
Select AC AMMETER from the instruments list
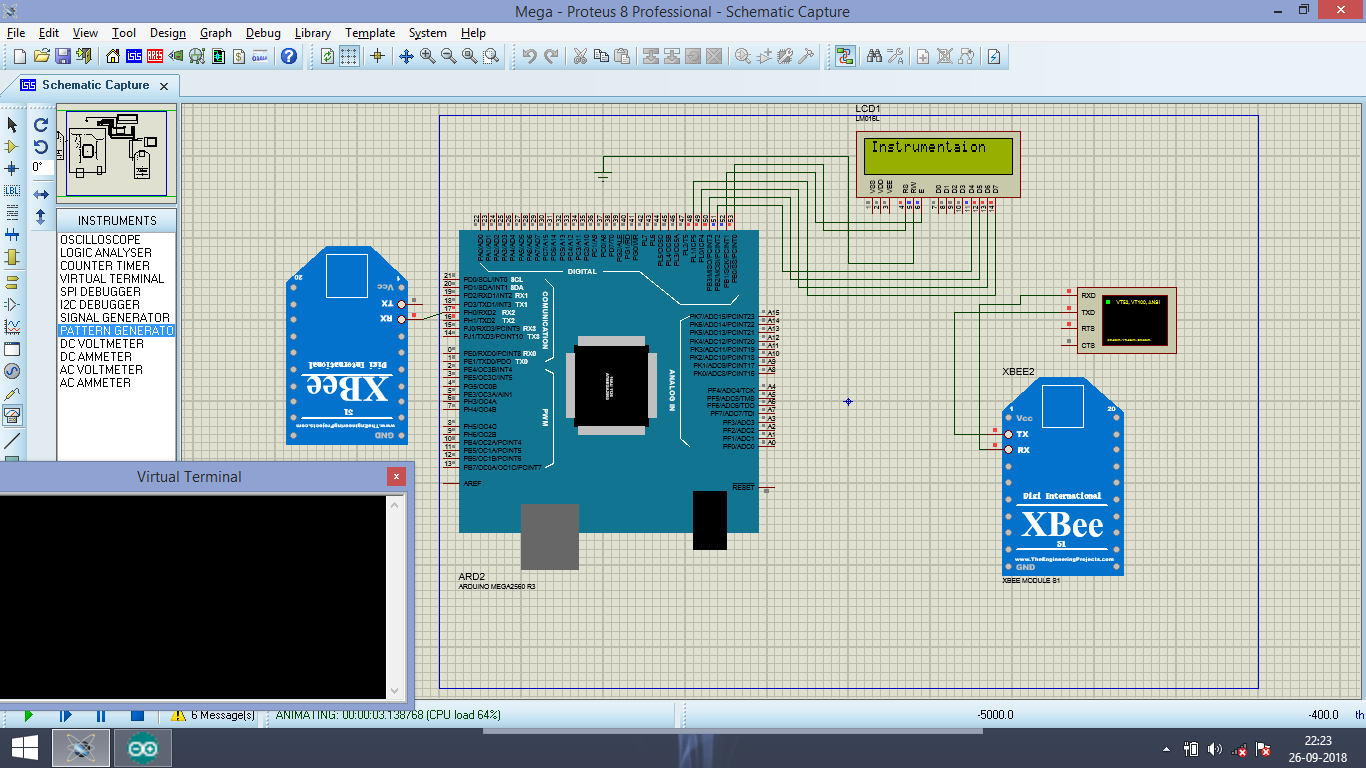(x=96, y=383)
